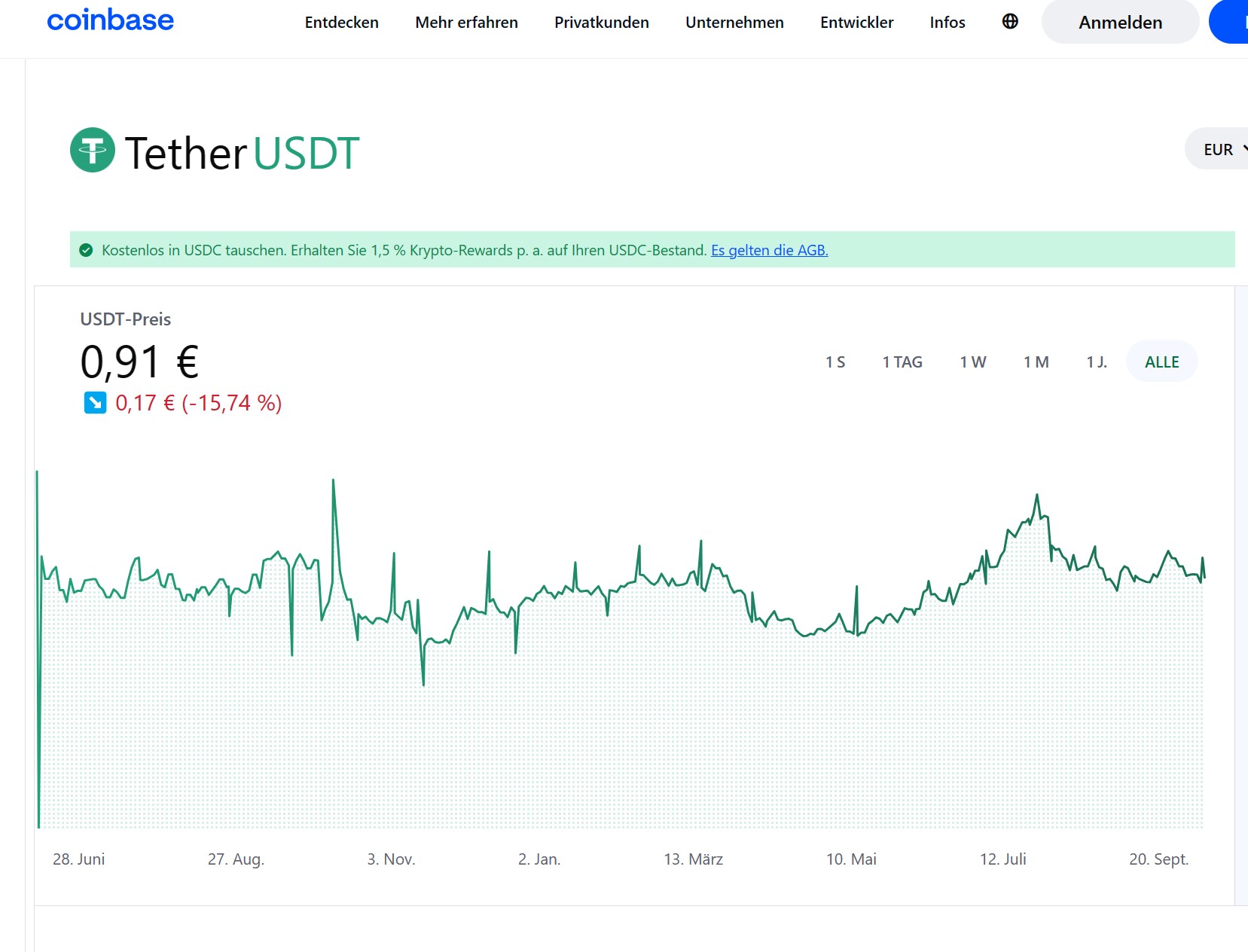The height and width of the screenshot is (952, 1248).
Task: Open the Entwickler menu
Action: [x=857, y=23]
